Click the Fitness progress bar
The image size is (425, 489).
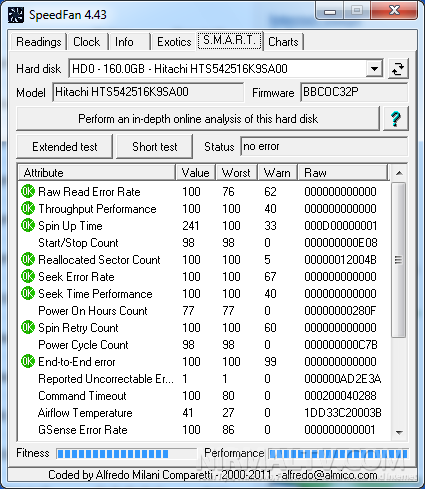click(x=127, y=454)
